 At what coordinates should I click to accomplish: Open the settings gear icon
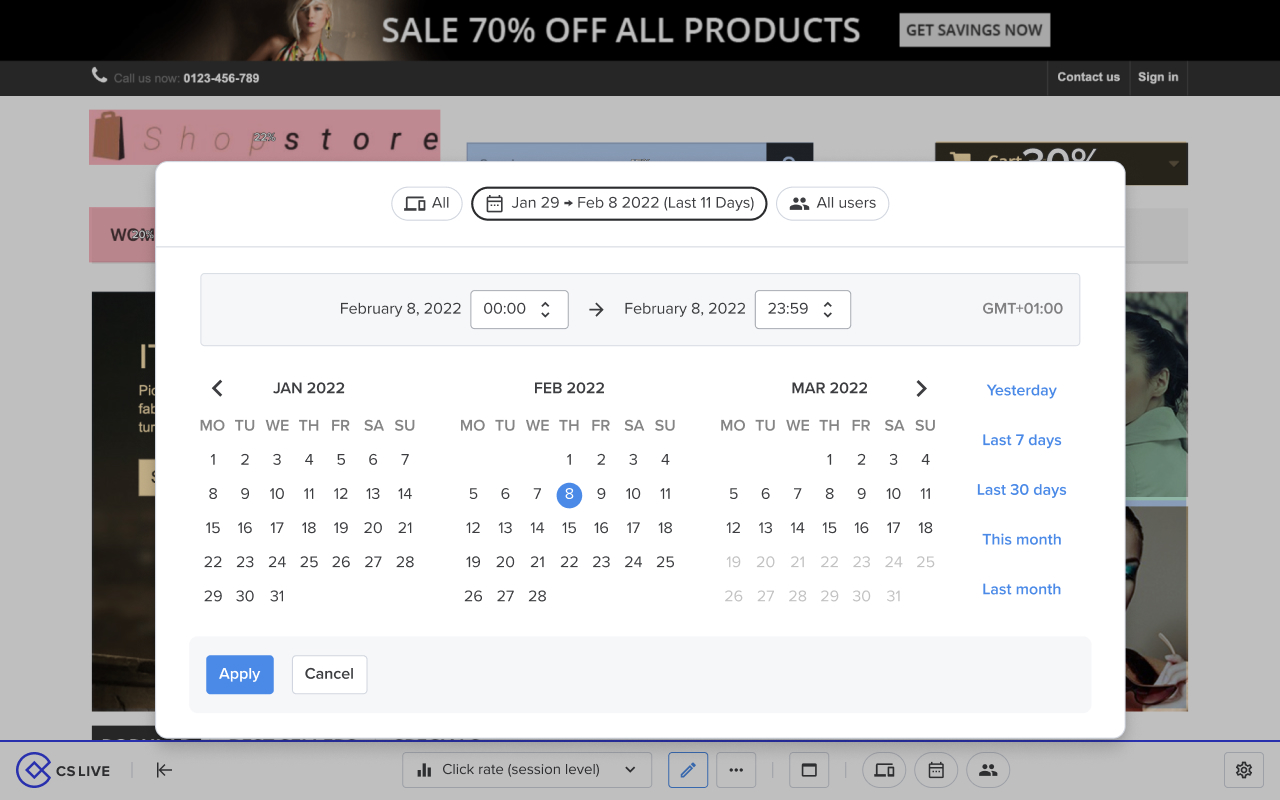coord(1244,770)
